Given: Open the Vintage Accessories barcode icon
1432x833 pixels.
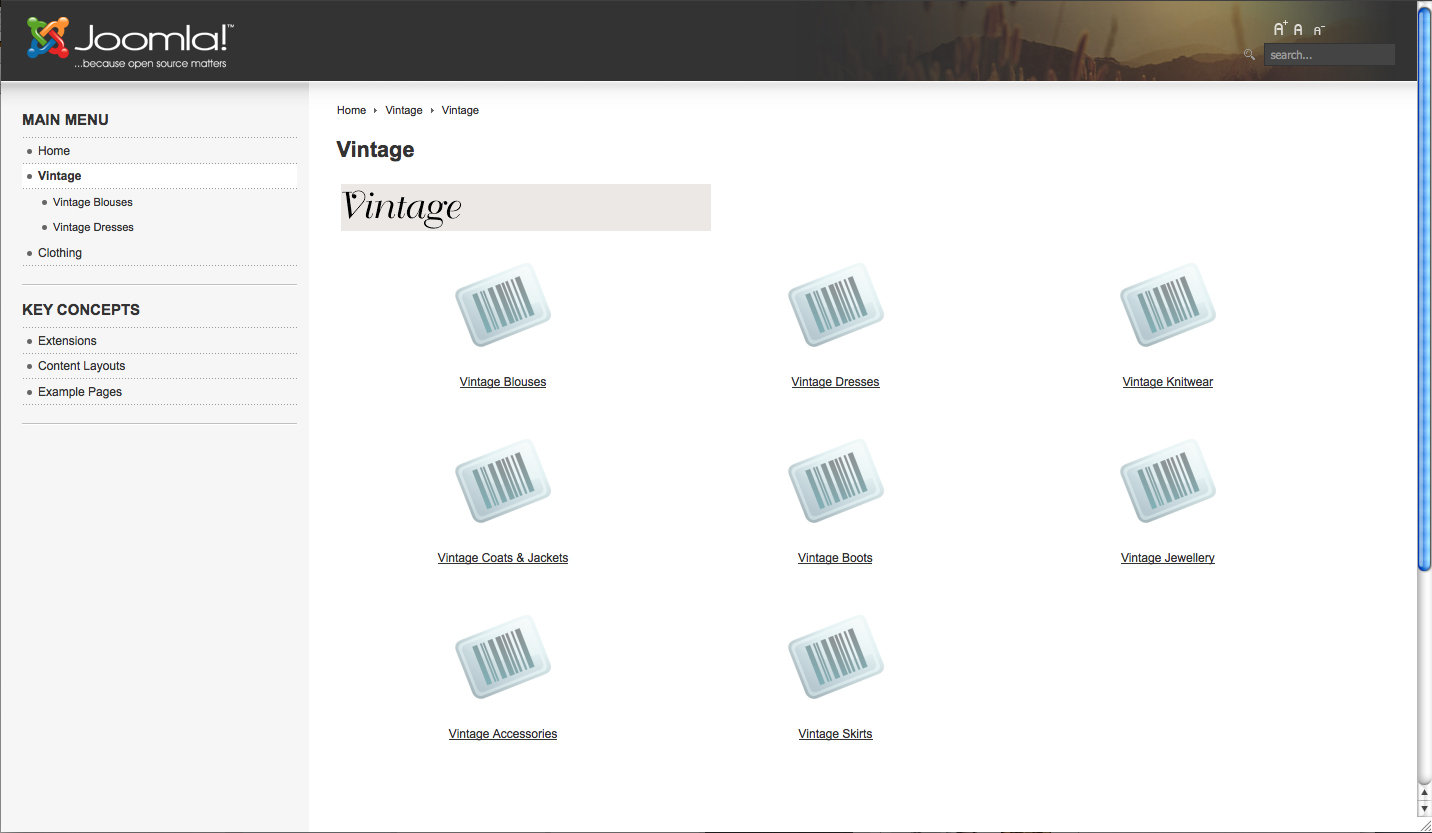Looking at the screenshot, I should click(x=503, y=657).
